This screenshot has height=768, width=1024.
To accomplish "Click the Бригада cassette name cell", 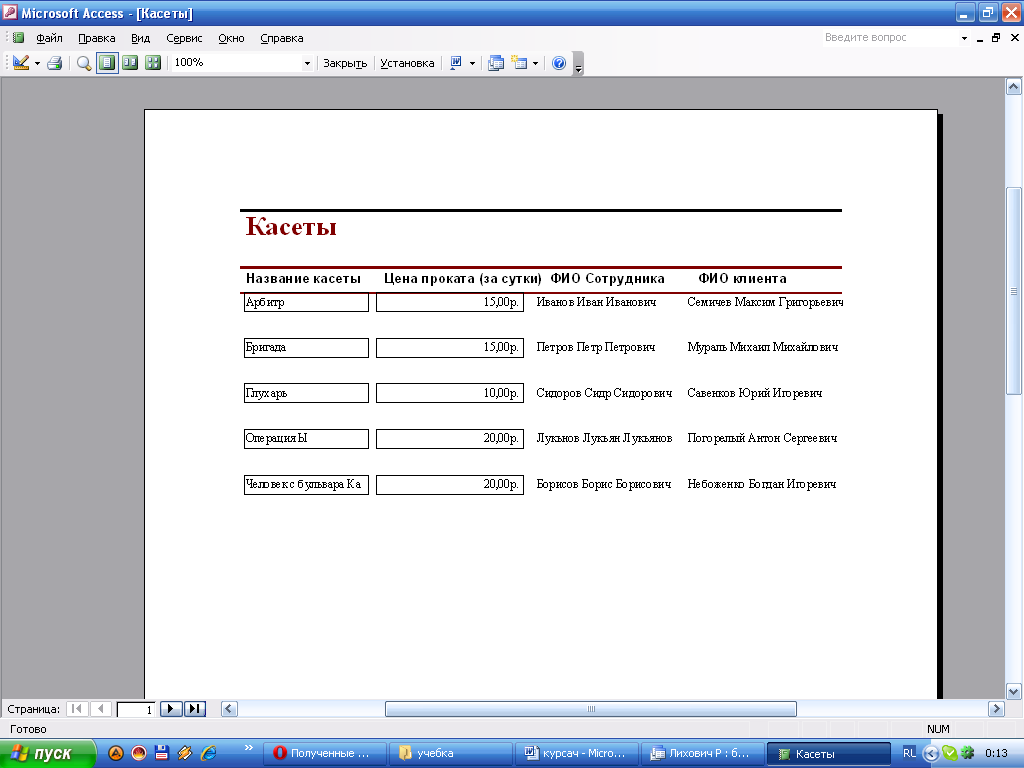I will click(x=306, y=347).
